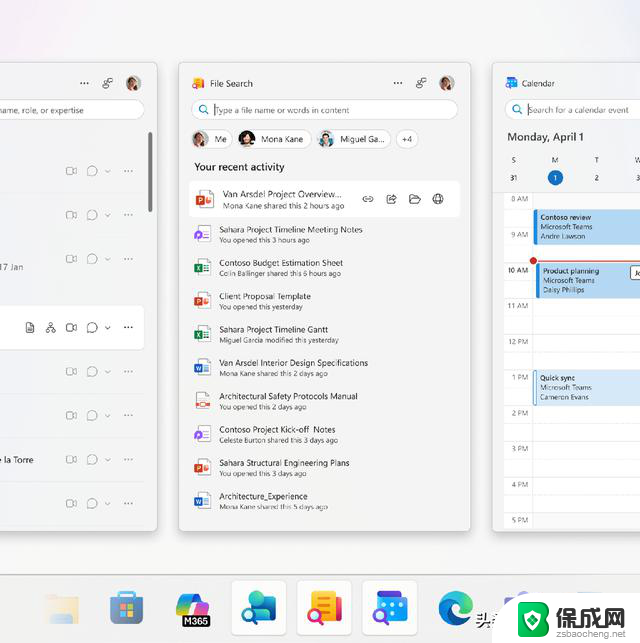The image size is (640, 643).
Task: Click the file name or content search field
Action: pyautogui.click(x=324, y=109)
